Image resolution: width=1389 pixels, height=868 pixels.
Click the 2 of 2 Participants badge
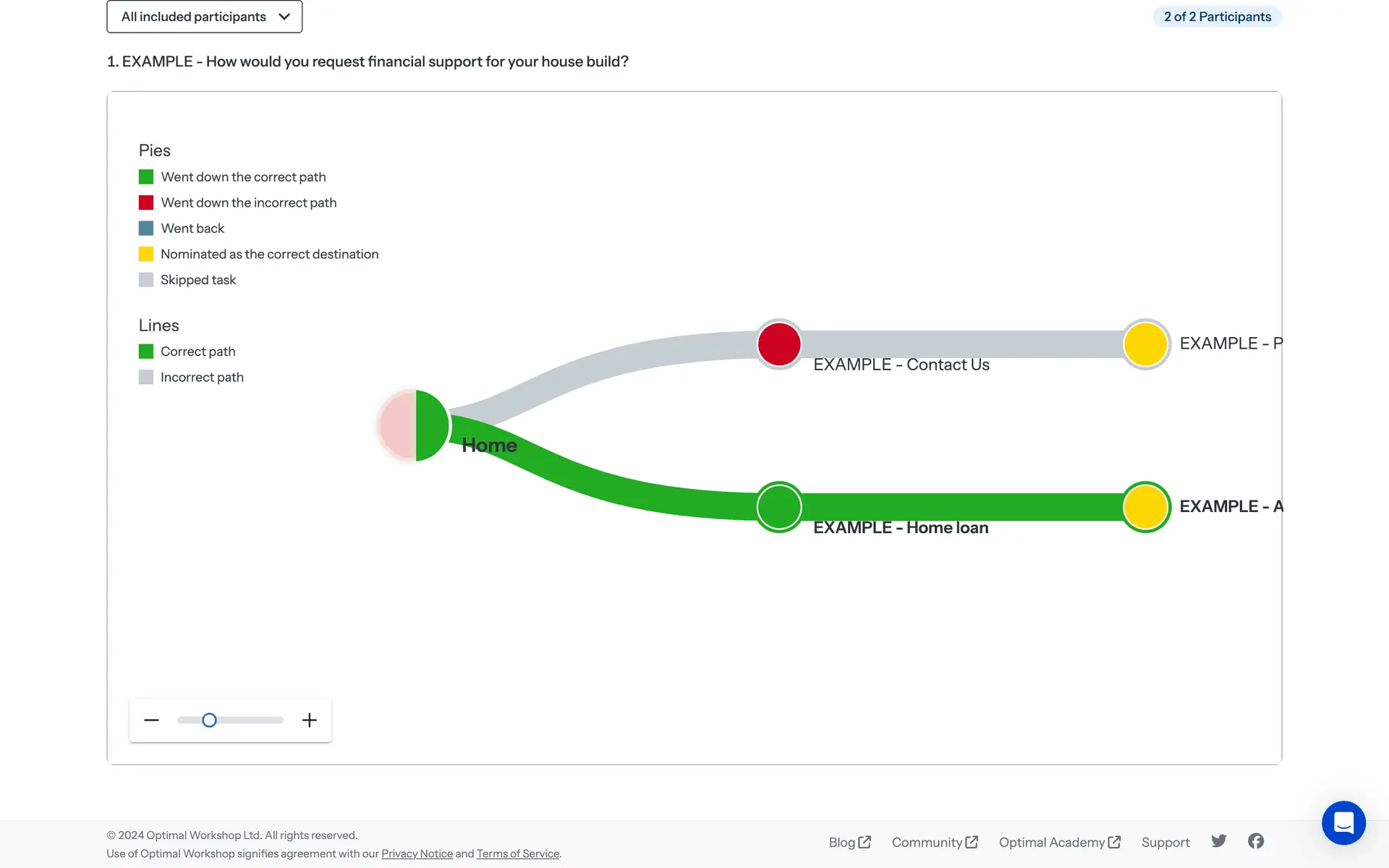1217,17
